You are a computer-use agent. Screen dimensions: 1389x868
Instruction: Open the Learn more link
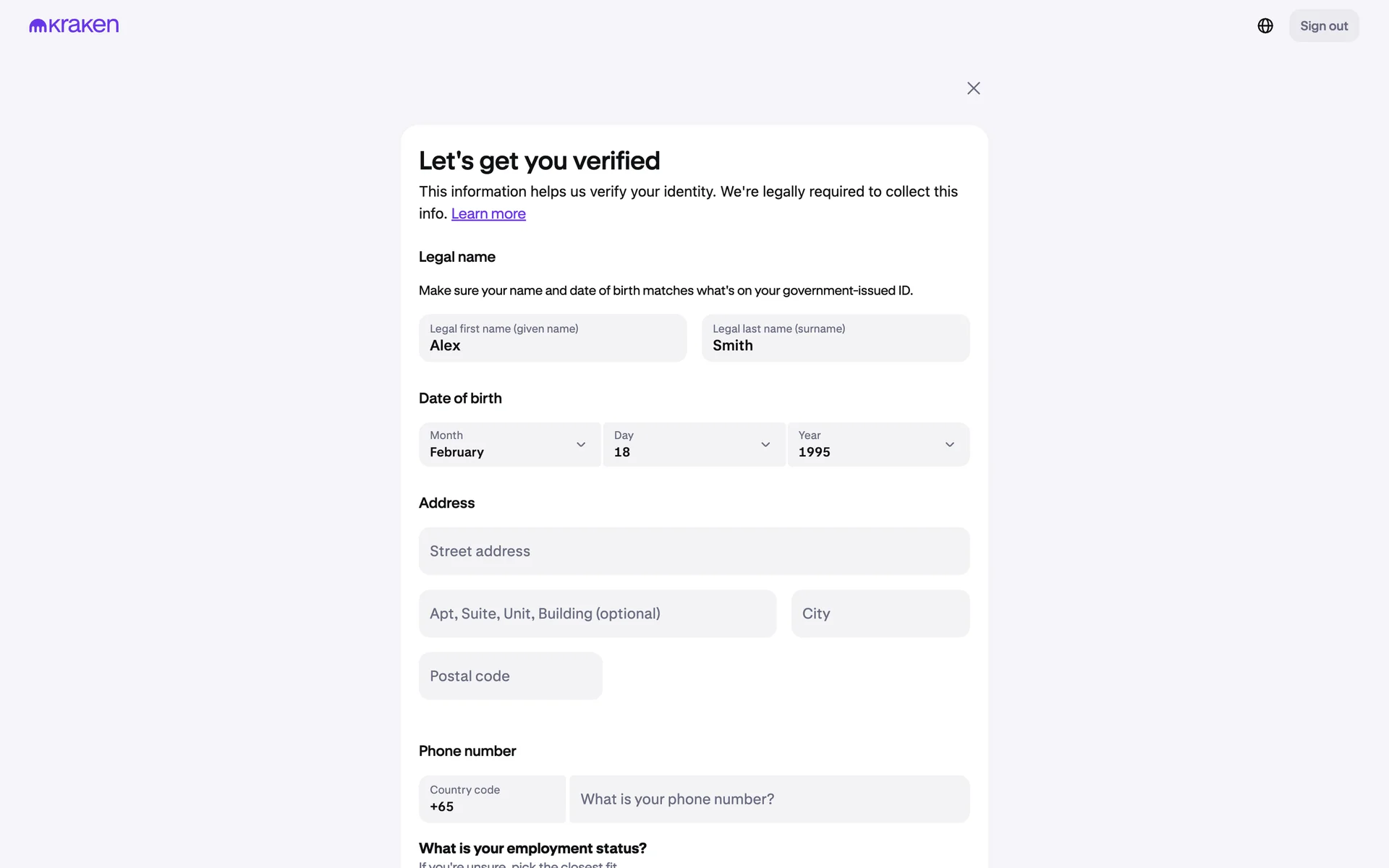[488, 214]
